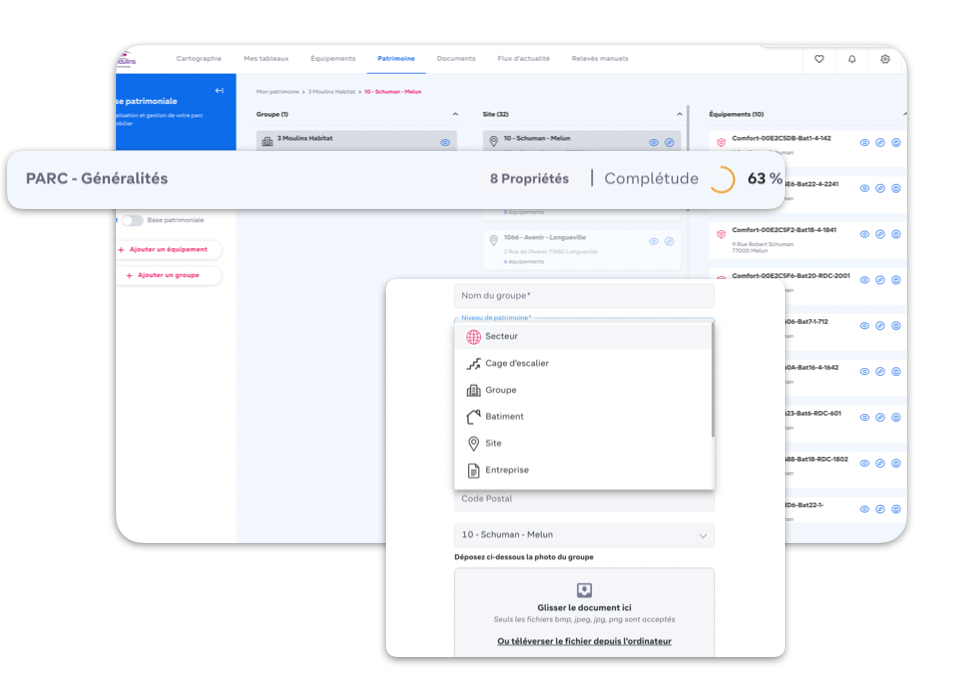
Task: Open the notifications bell
Action: 852,59
